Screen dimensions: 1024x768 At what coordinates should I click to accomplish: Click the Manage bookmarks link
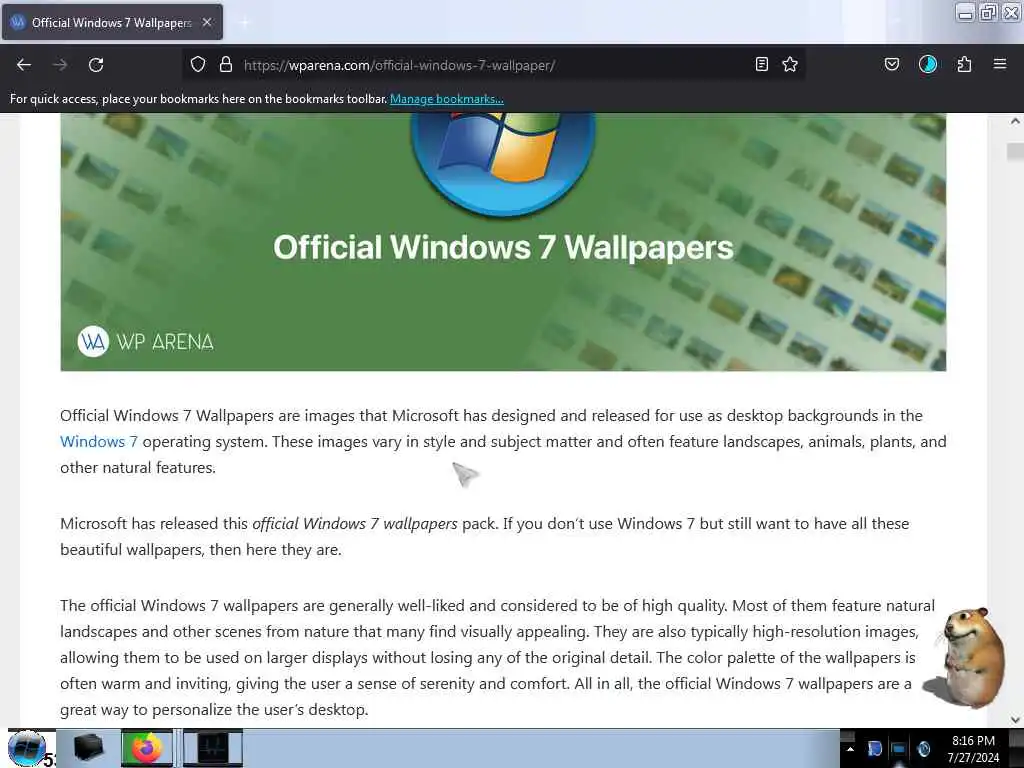coord(447,99)
